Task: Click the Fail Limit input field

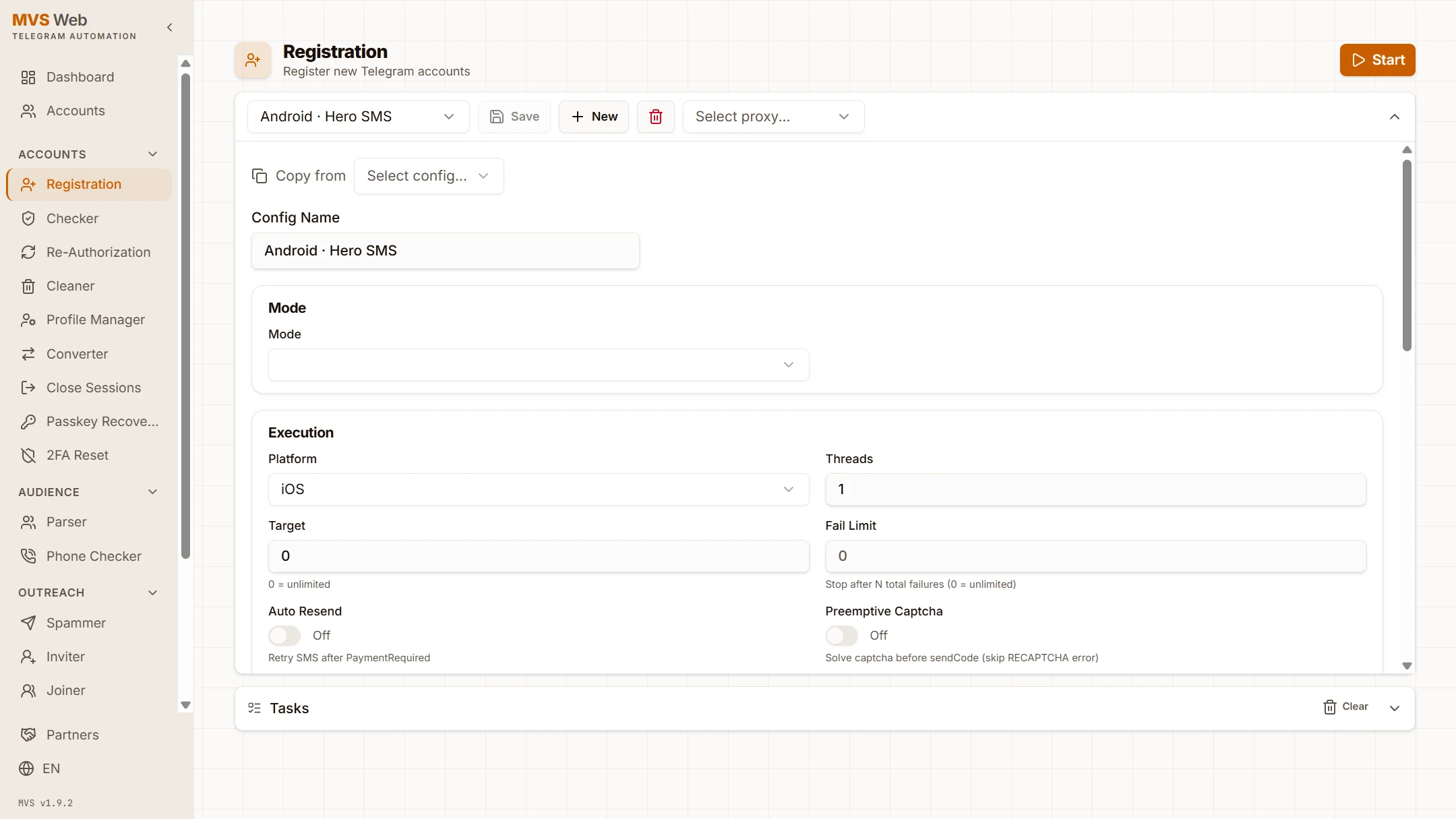Action: point(1095,556)
